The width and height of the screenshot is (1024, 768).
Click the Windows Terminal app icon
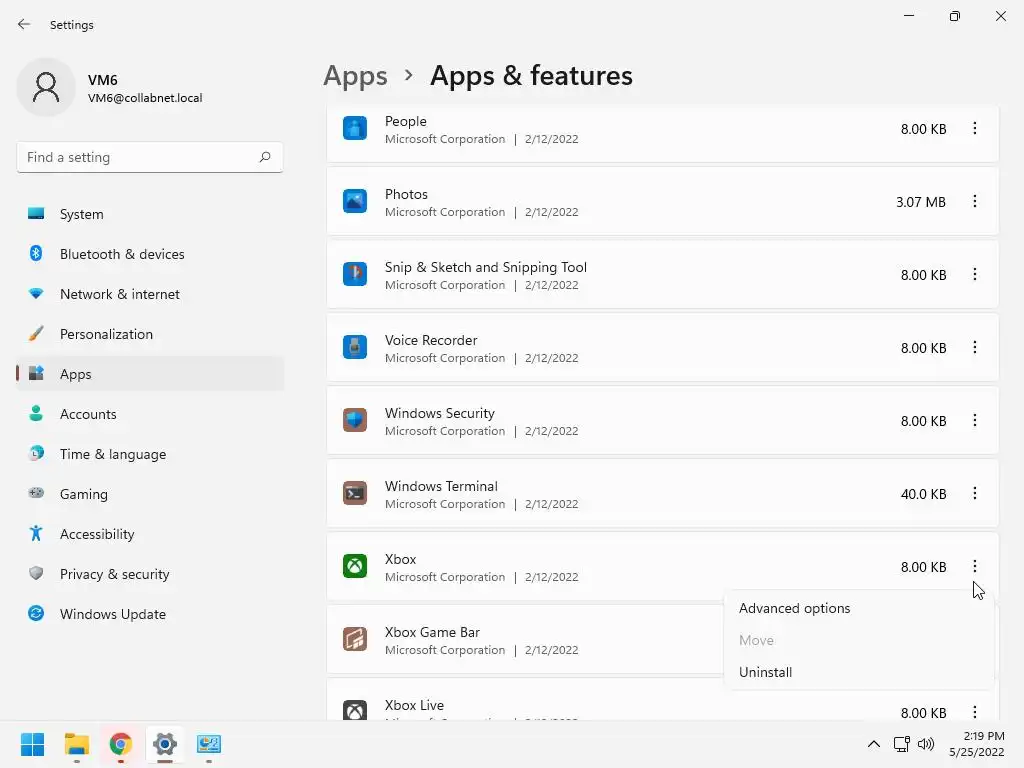(355, 493)
